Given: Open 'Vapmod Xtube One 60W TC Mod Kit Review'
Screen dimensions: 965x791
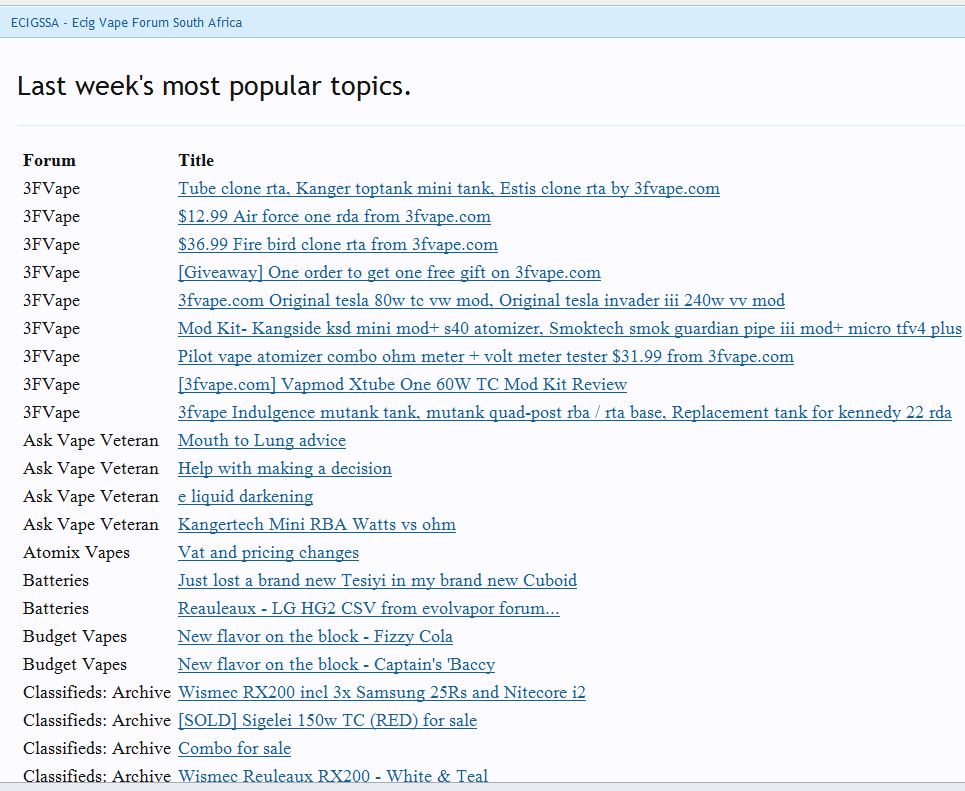Looking at the screenshot, I should pos(402,385).
